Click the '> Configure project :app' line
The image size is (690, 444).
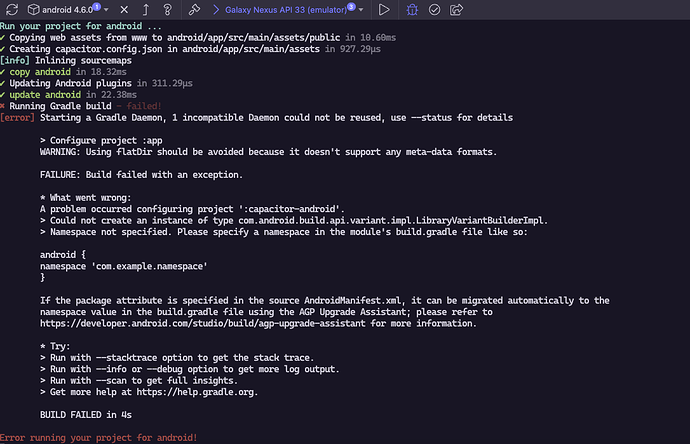click(x=101, y=140)
